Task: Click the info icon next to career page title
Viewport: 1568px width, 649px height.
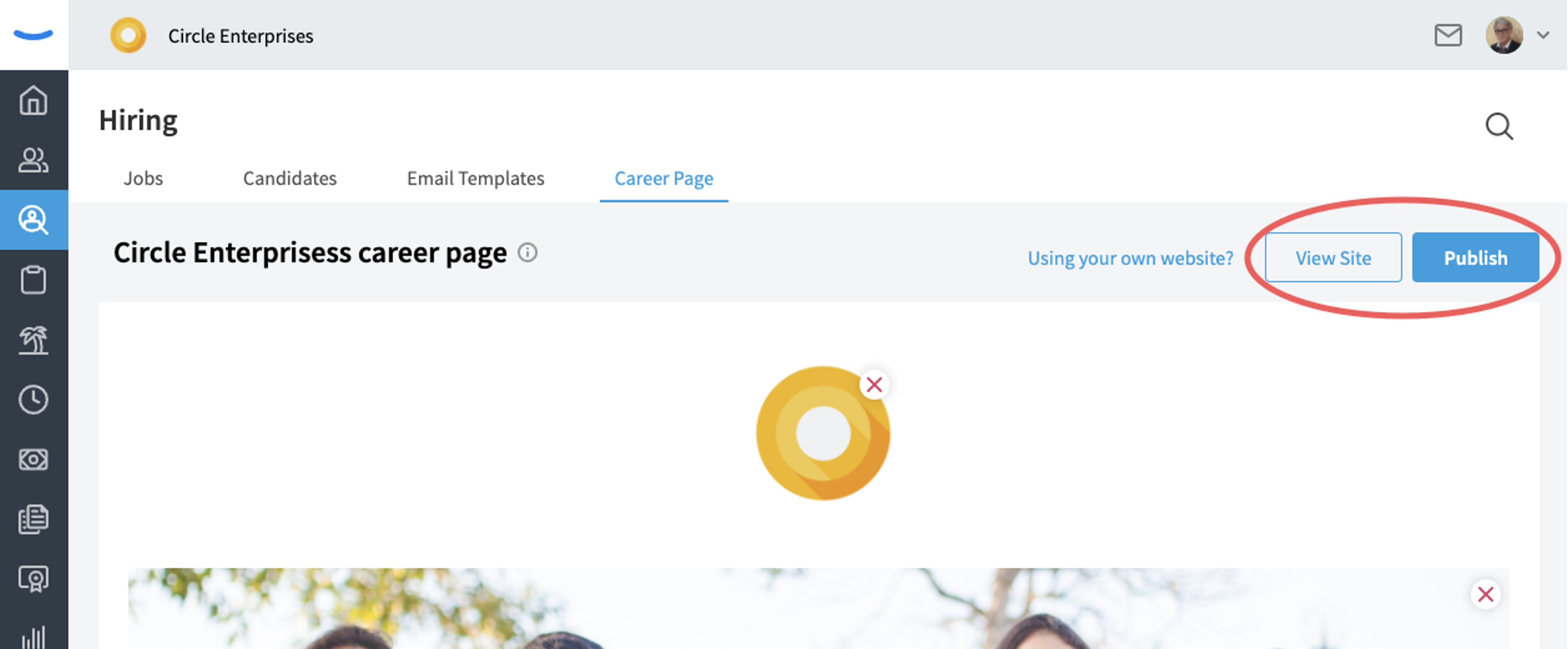Action: (527, 252)
